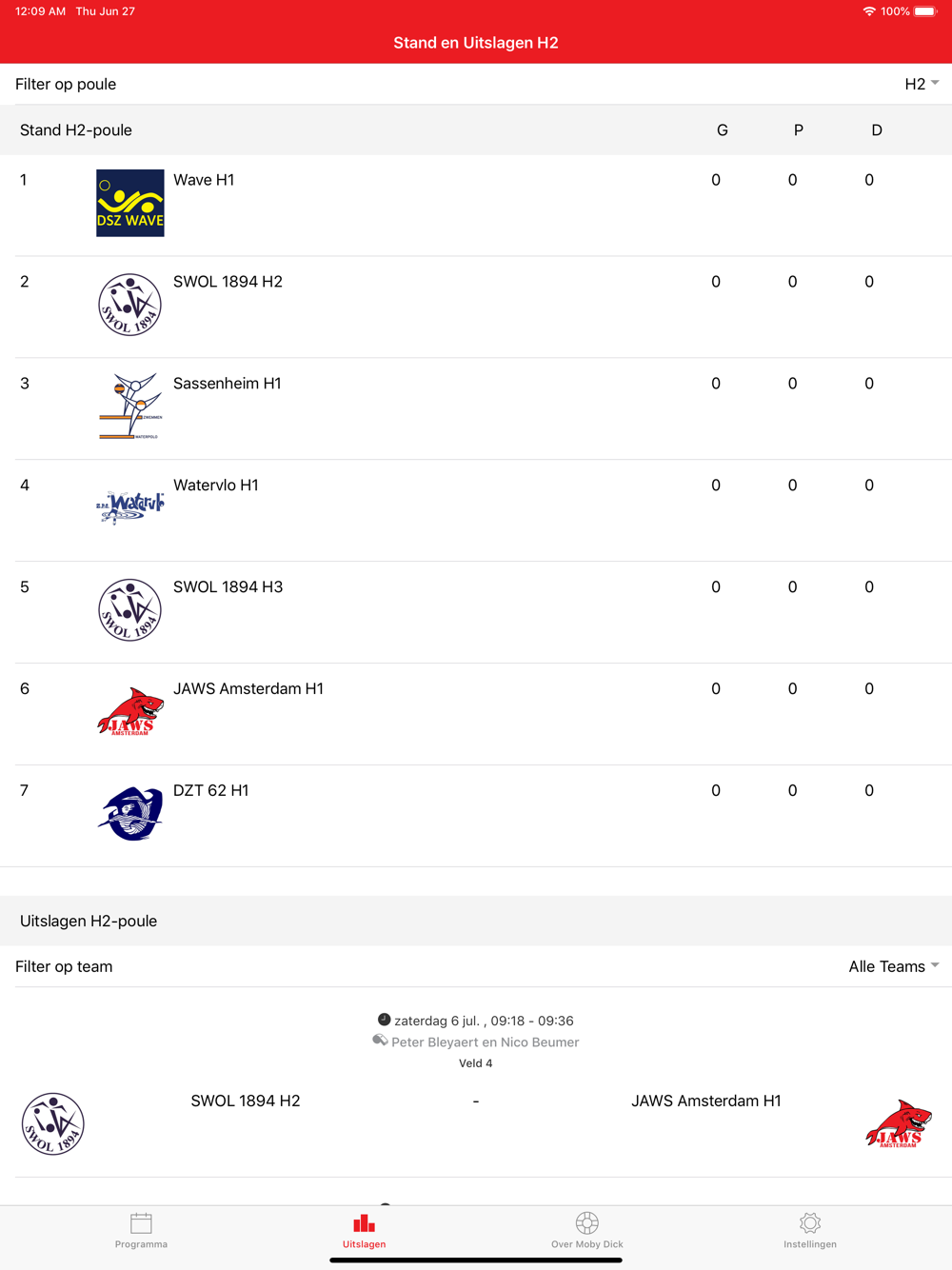Tap the SWOL 1894 H3 club logo

(x=130, y=610)
